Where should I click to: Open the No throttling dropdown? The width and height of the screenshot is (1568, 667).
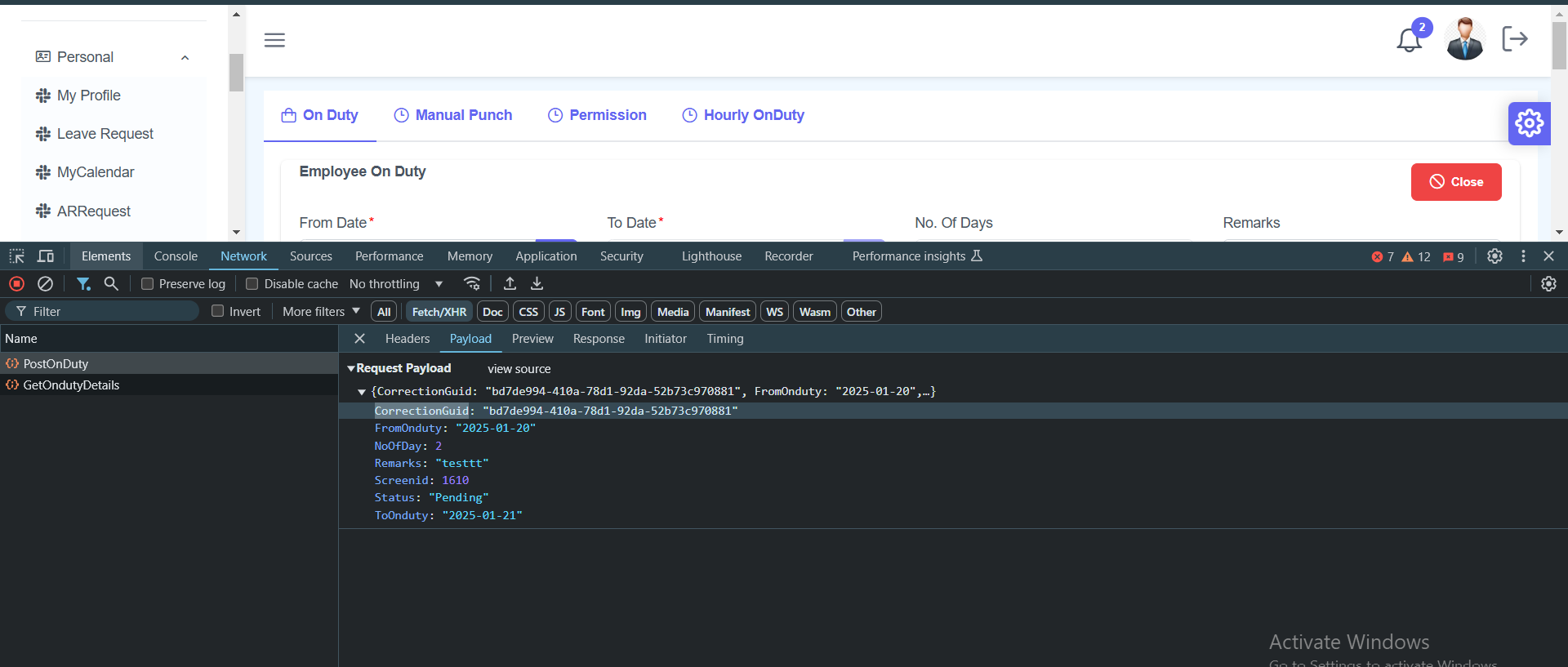tap(396, 283)
